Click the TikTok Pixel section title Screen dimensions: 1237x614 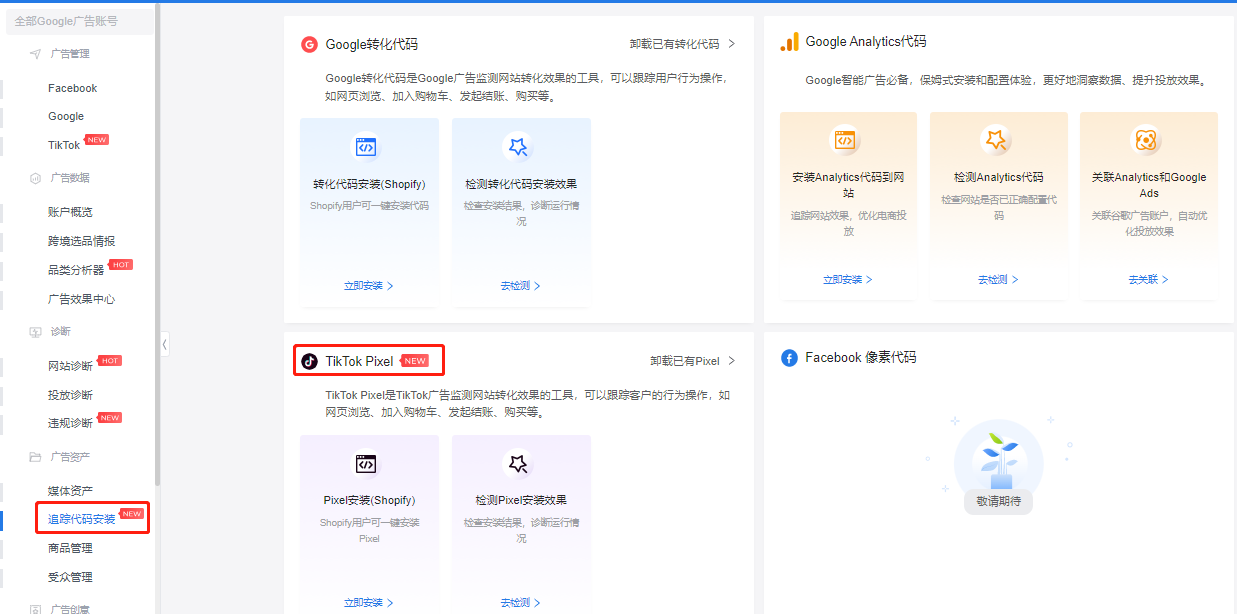359,361
